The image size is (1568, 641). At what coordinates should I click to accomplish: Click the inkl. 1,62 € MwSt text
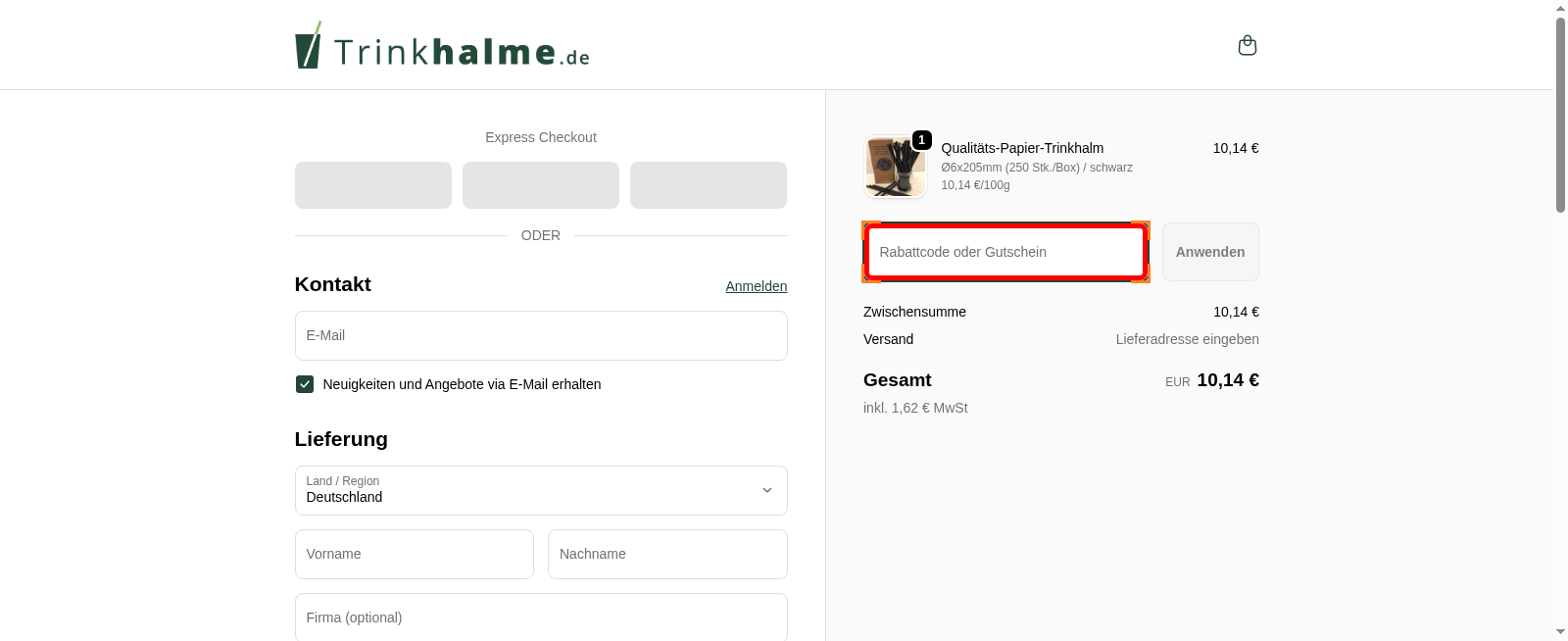point(915,408)
